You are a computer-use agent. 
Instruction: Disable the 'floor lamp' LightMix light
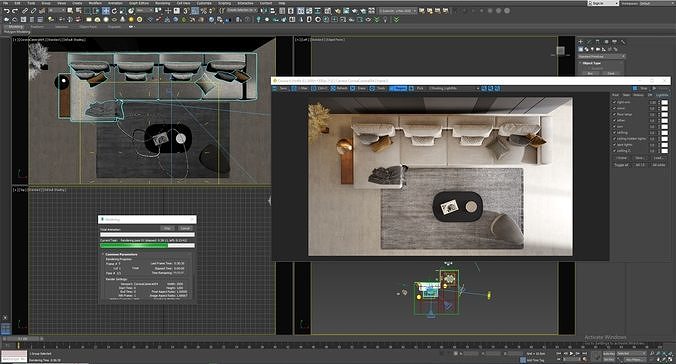coord(615,114)
